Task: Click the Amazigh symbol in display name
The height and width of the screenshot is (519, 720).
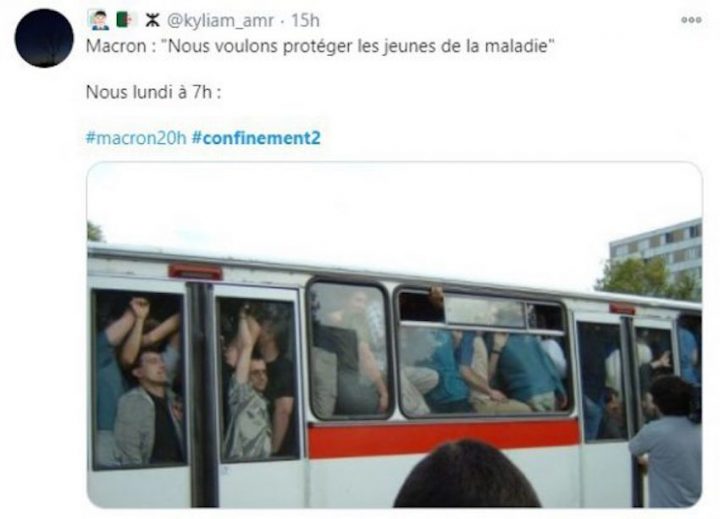Action: point(152,20)
